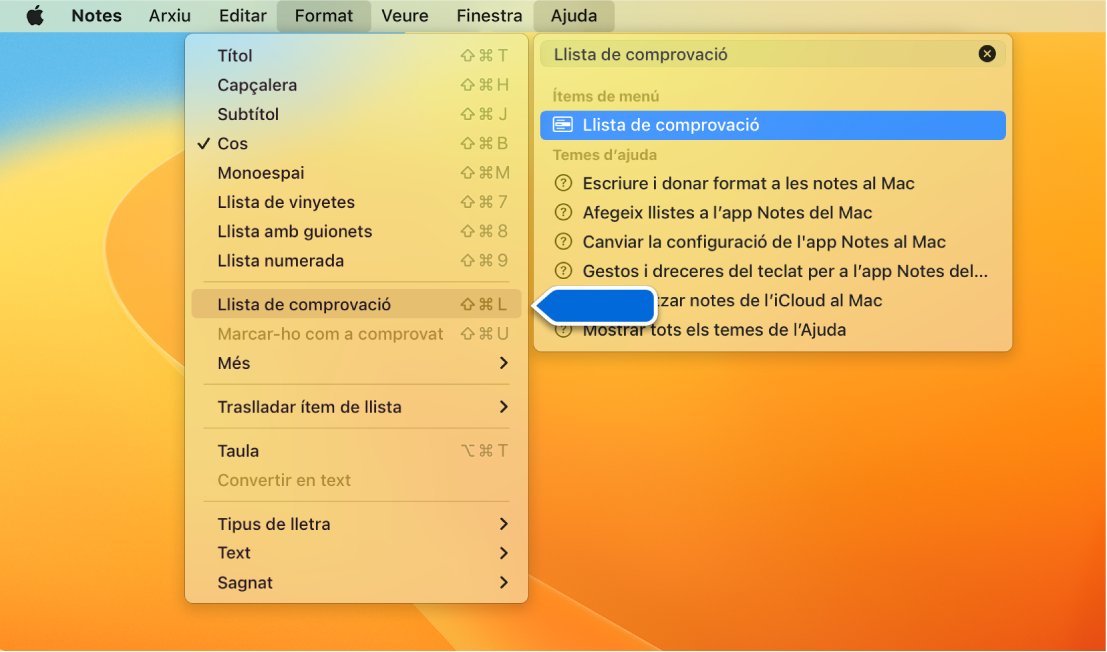Click the Llista de comprovació menu item icon
The height and width of the screenshot is (652, 1107).
(x=563, y=125)
